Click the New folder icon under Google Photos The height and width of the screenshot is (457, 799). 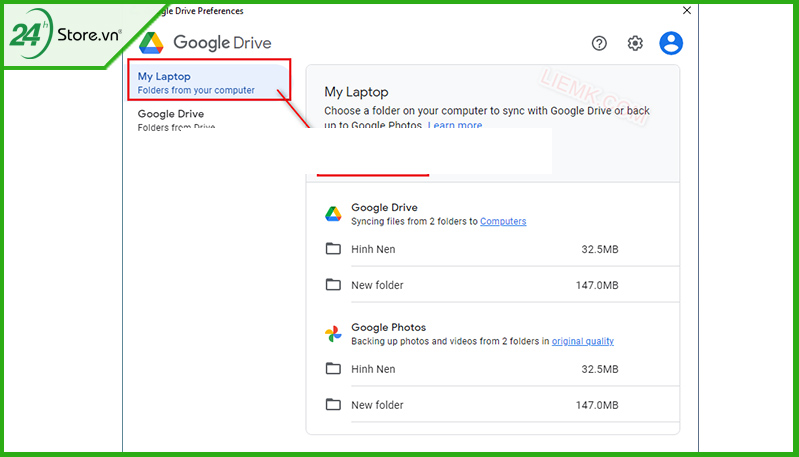(333, 405)
